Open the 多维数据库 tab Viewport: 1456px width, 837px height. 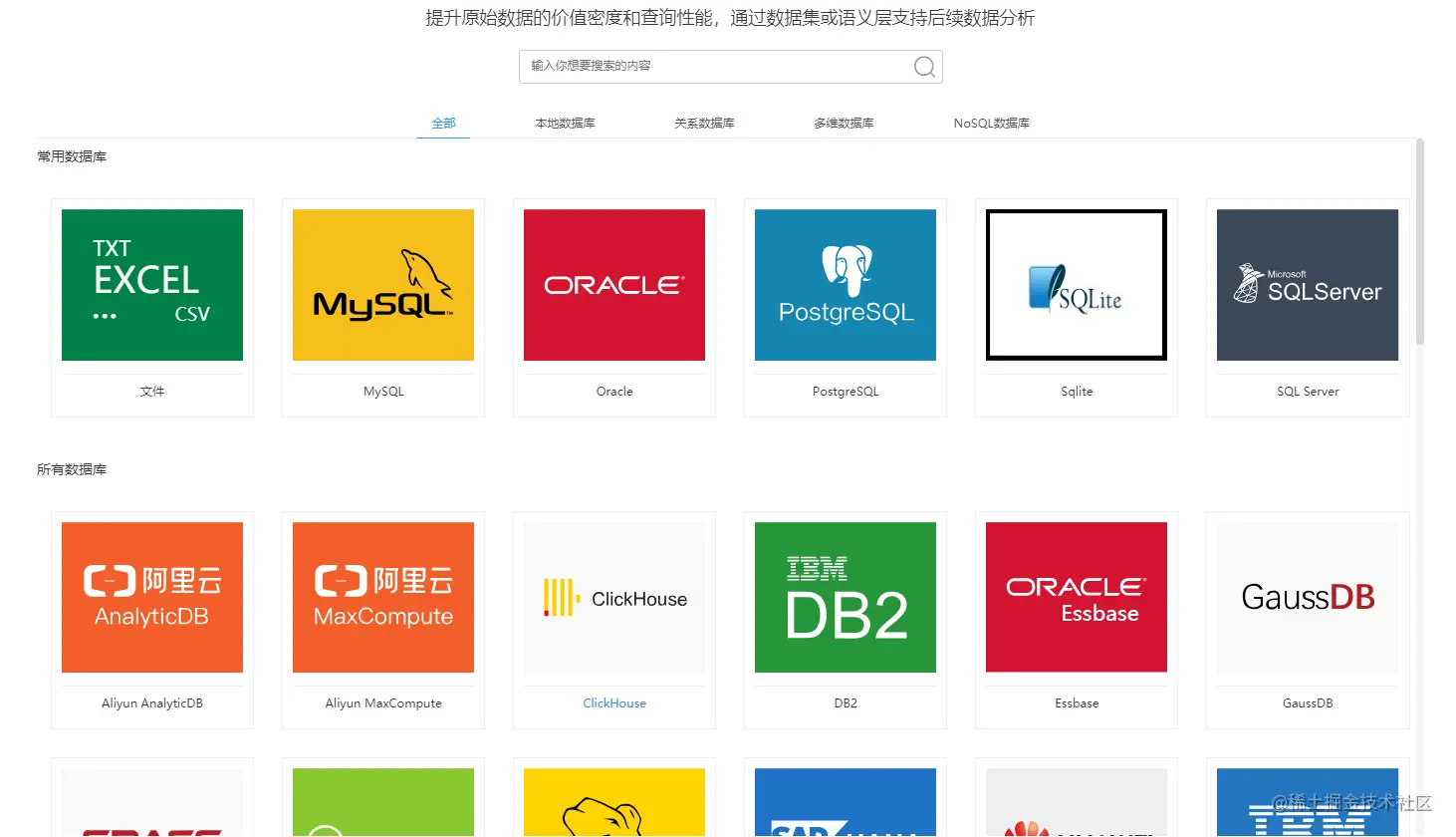(x=844, y=124)
